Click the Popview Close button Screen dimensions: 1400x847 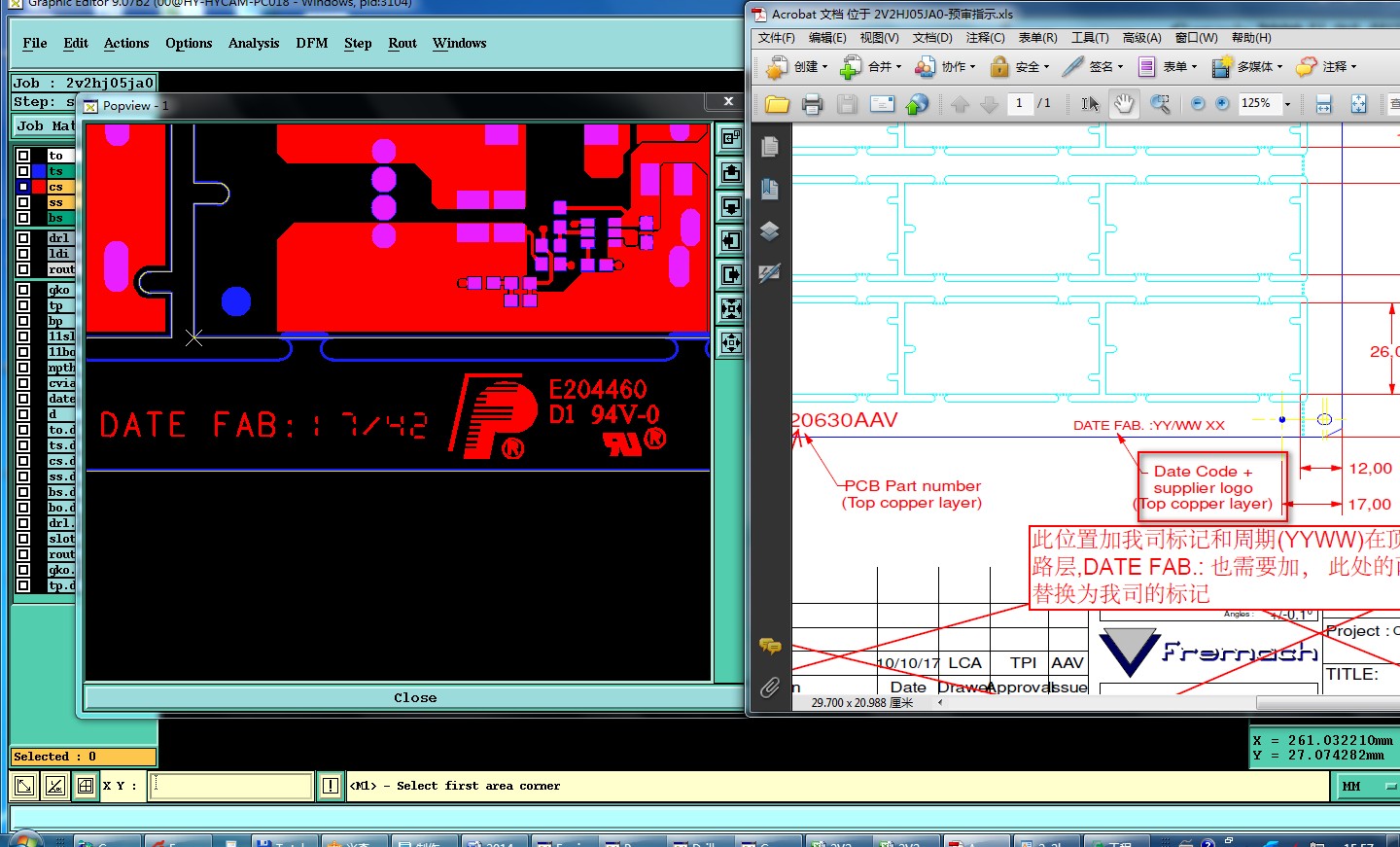click(415, 697)
